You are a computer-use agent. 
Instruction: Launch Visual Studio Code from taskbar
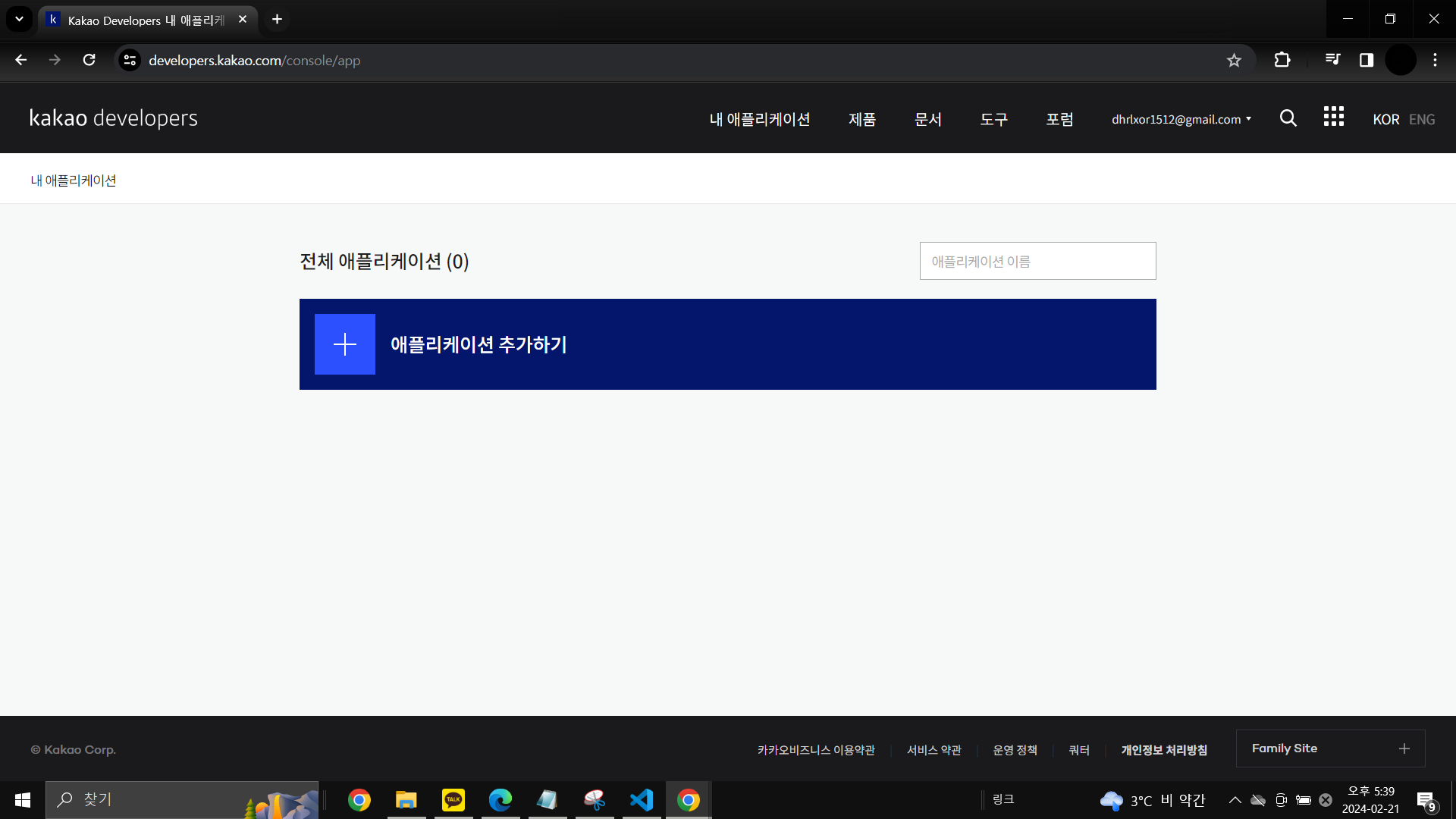point(642,800)
